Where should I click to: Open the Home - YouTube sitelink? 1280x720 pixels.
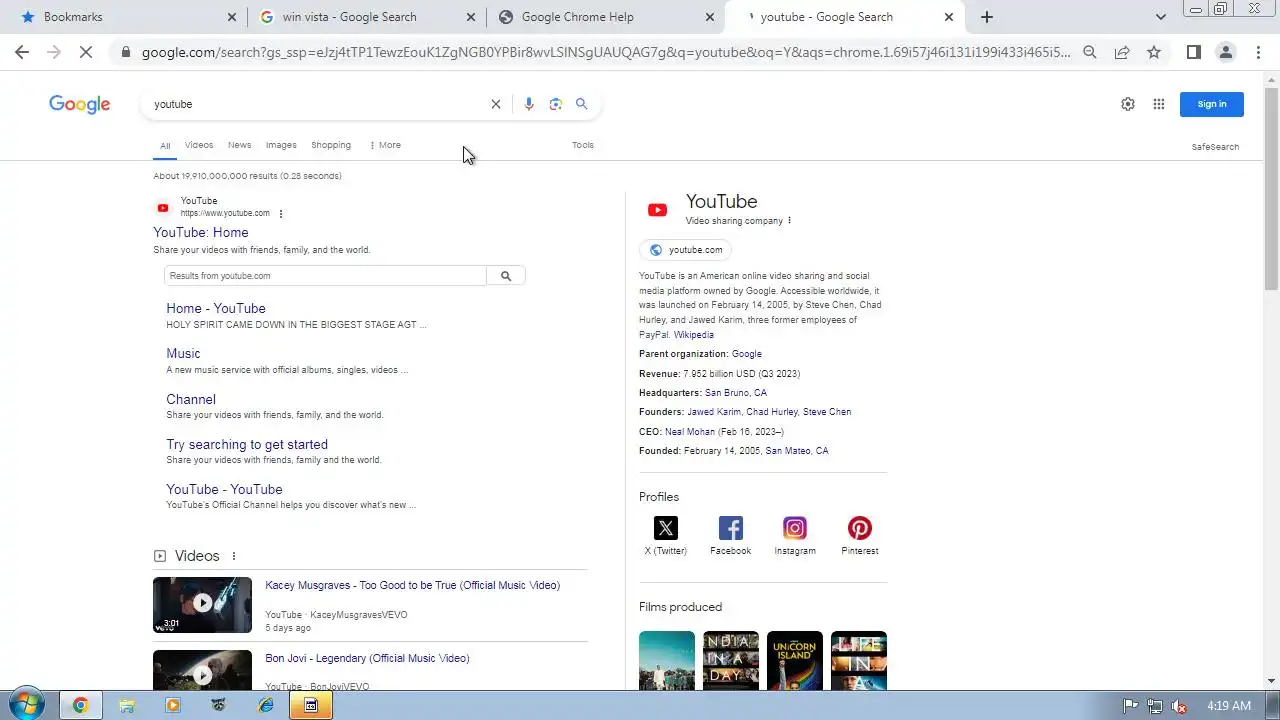(216, 309)
